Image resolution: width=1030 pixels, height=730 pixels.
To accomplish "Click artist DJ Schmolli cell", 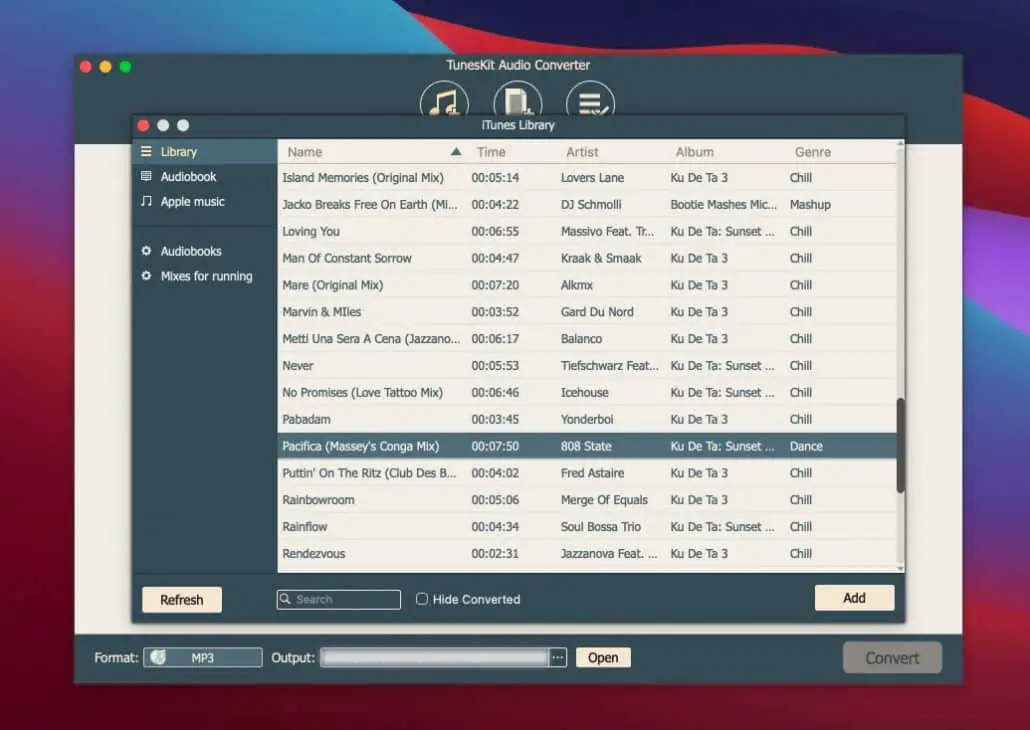I will (591, 204).
